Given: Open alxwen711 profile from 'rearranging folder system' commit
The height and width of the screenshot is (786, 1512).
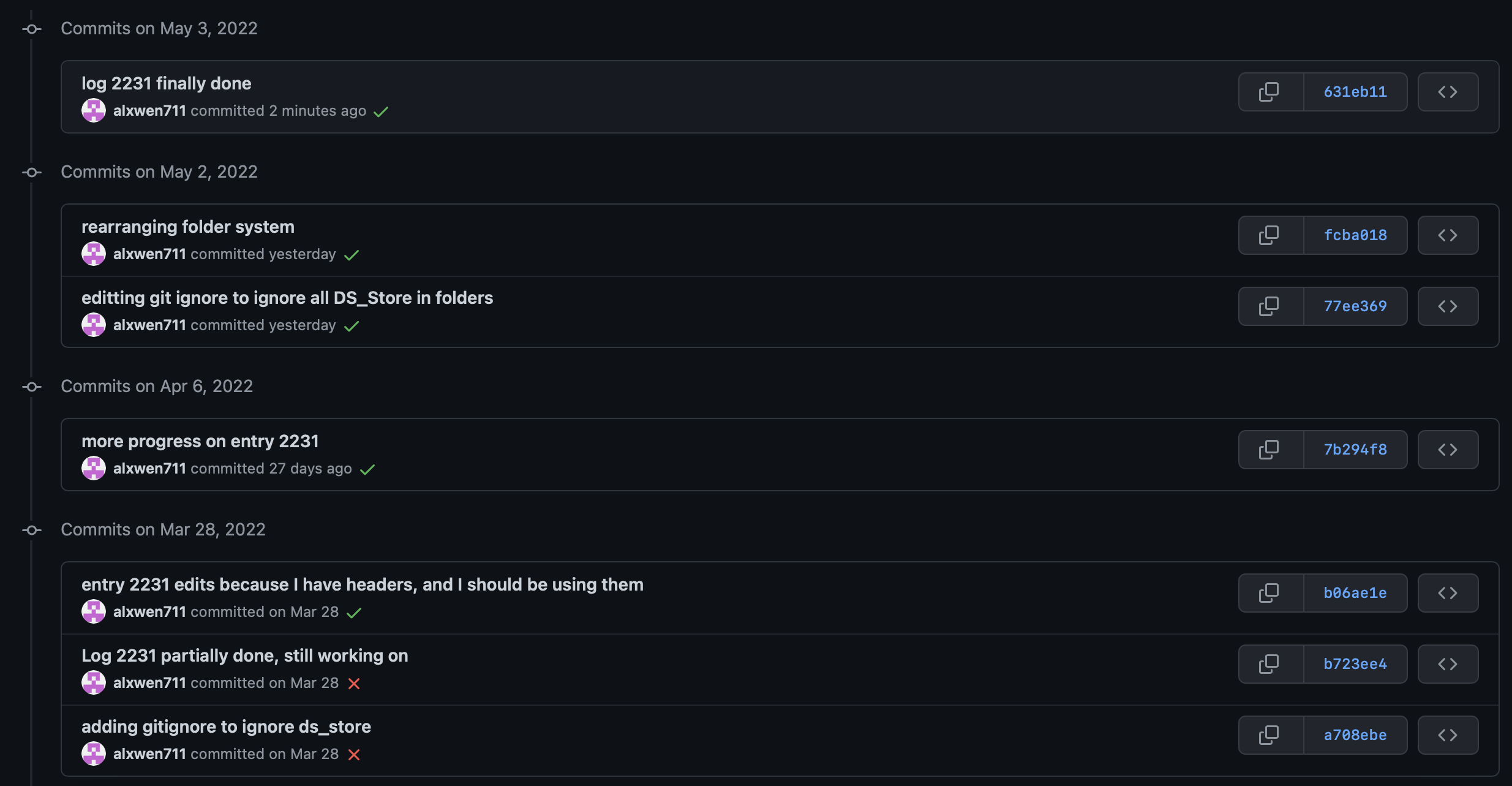Looking at the screenshot, I should coord(149,254).
